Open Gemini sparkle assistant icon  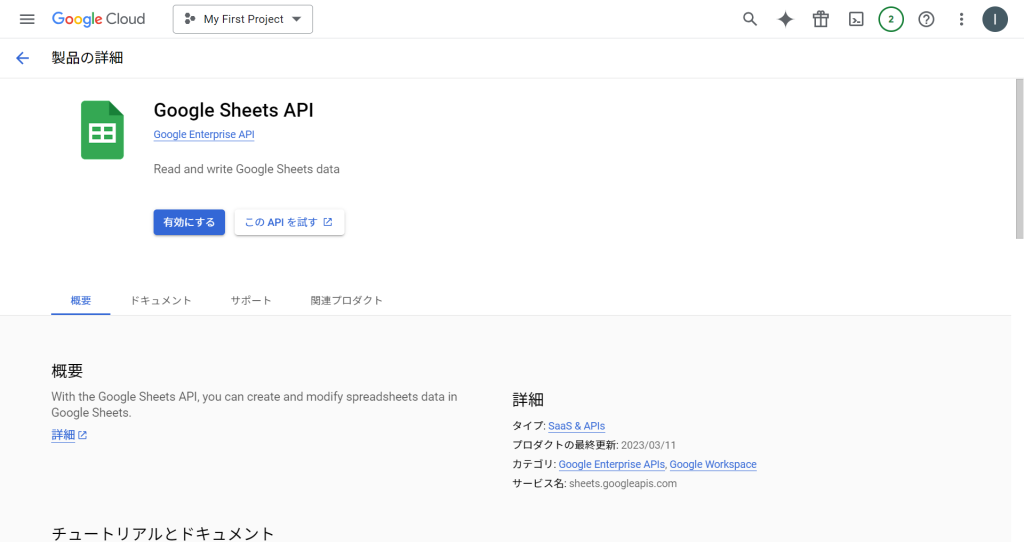pyautogui.click(x=785, y=19)
